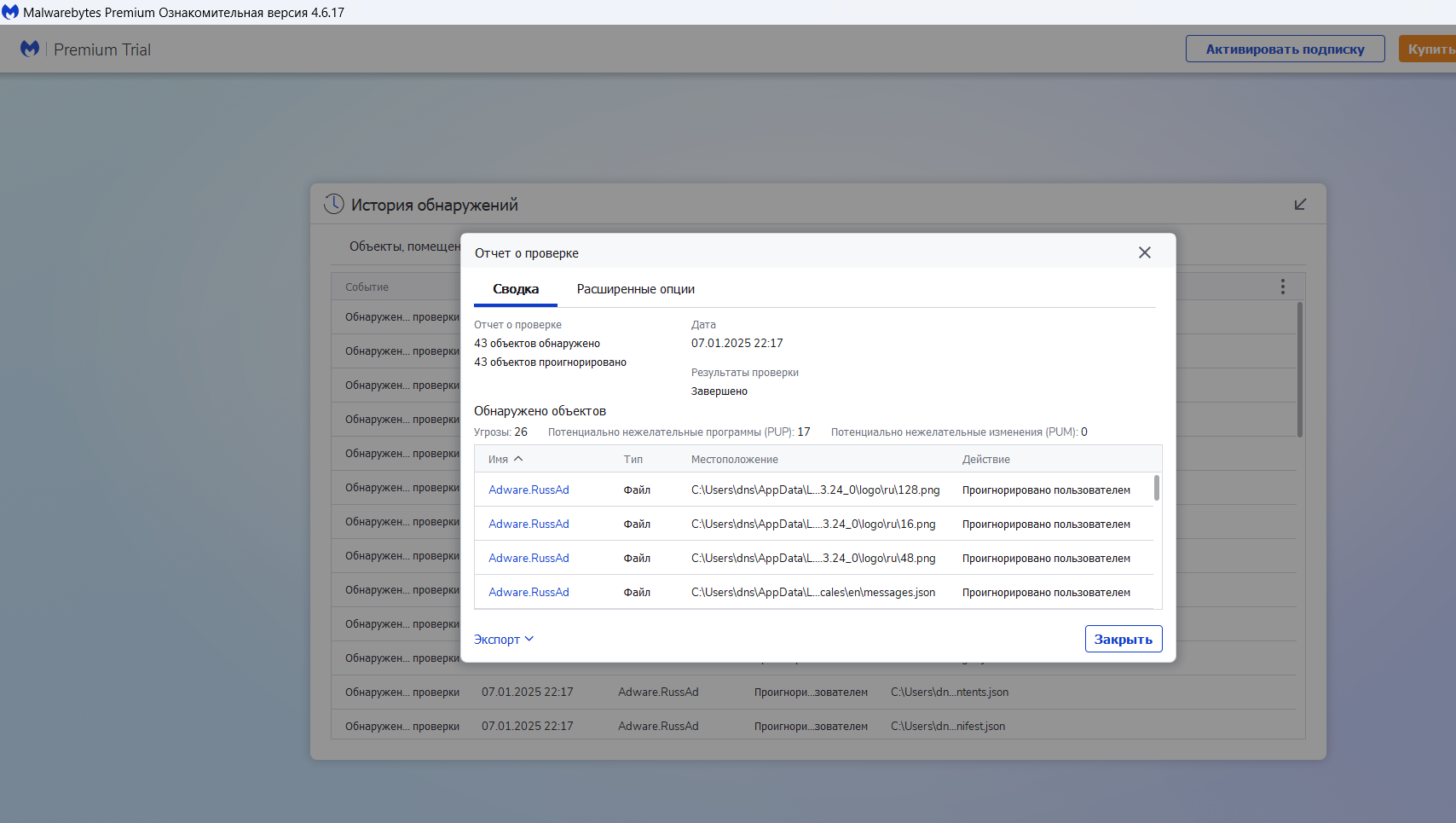The height and width of the screenshot is (823, 1456).
Task: Open Adware.RussAd link for 16.png row
Action: click(529, 524)
